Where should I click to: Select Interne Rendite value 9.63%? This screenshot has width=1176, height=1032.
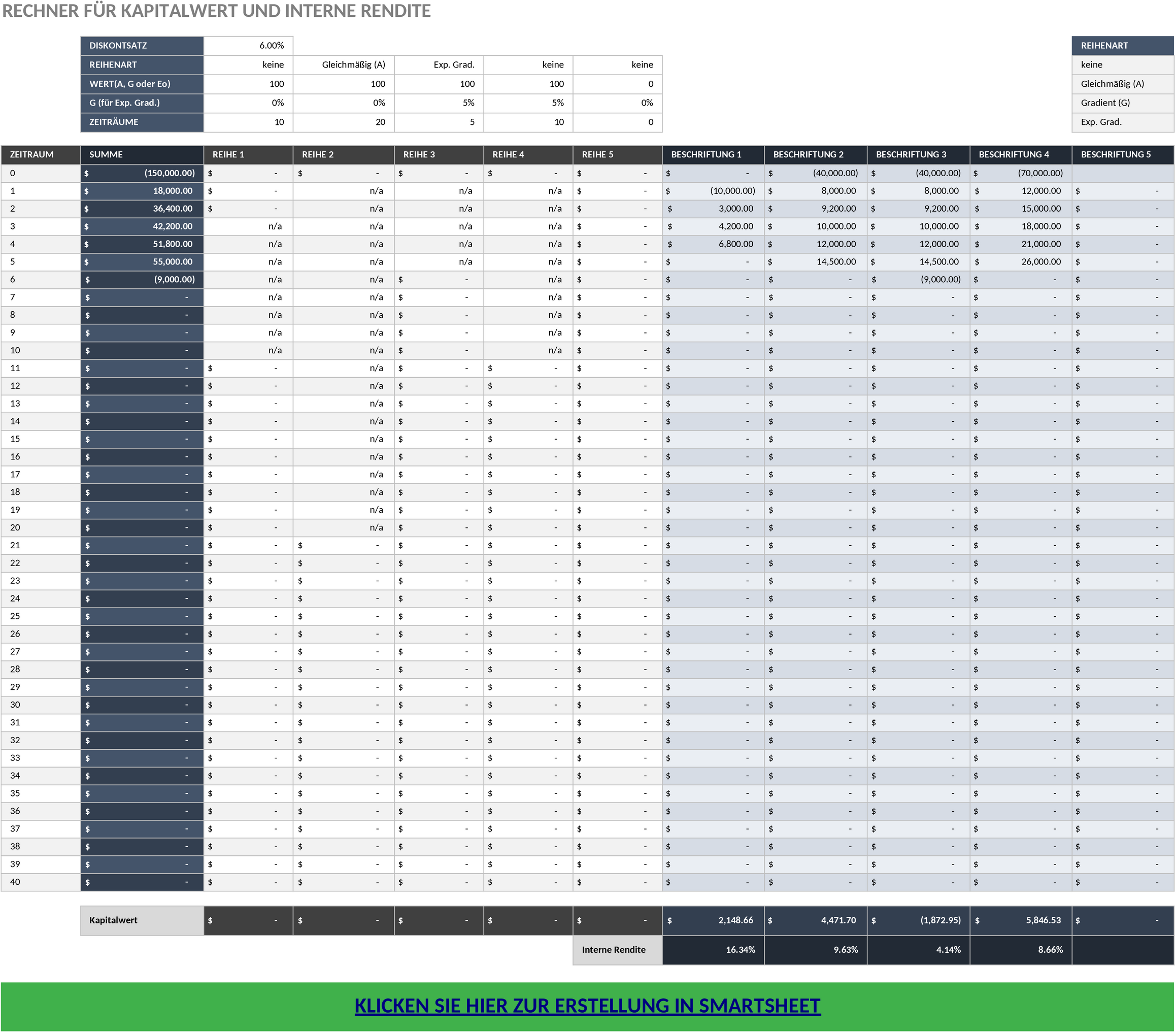tap(816, 950)
